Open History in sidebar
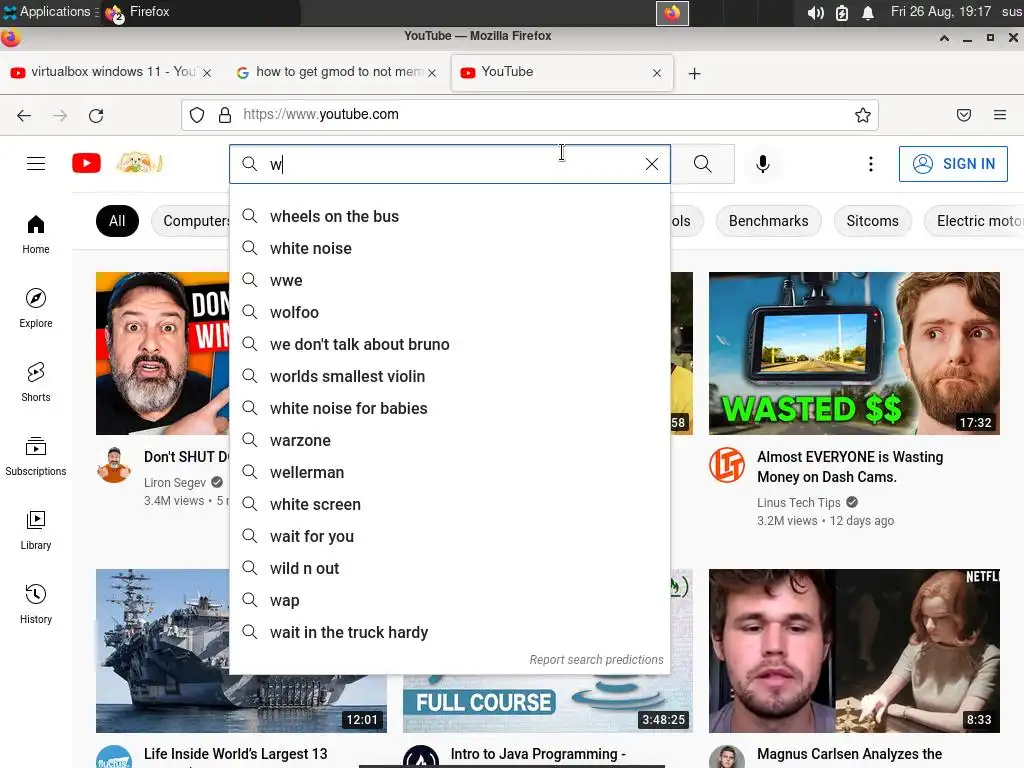 point(36,604)
